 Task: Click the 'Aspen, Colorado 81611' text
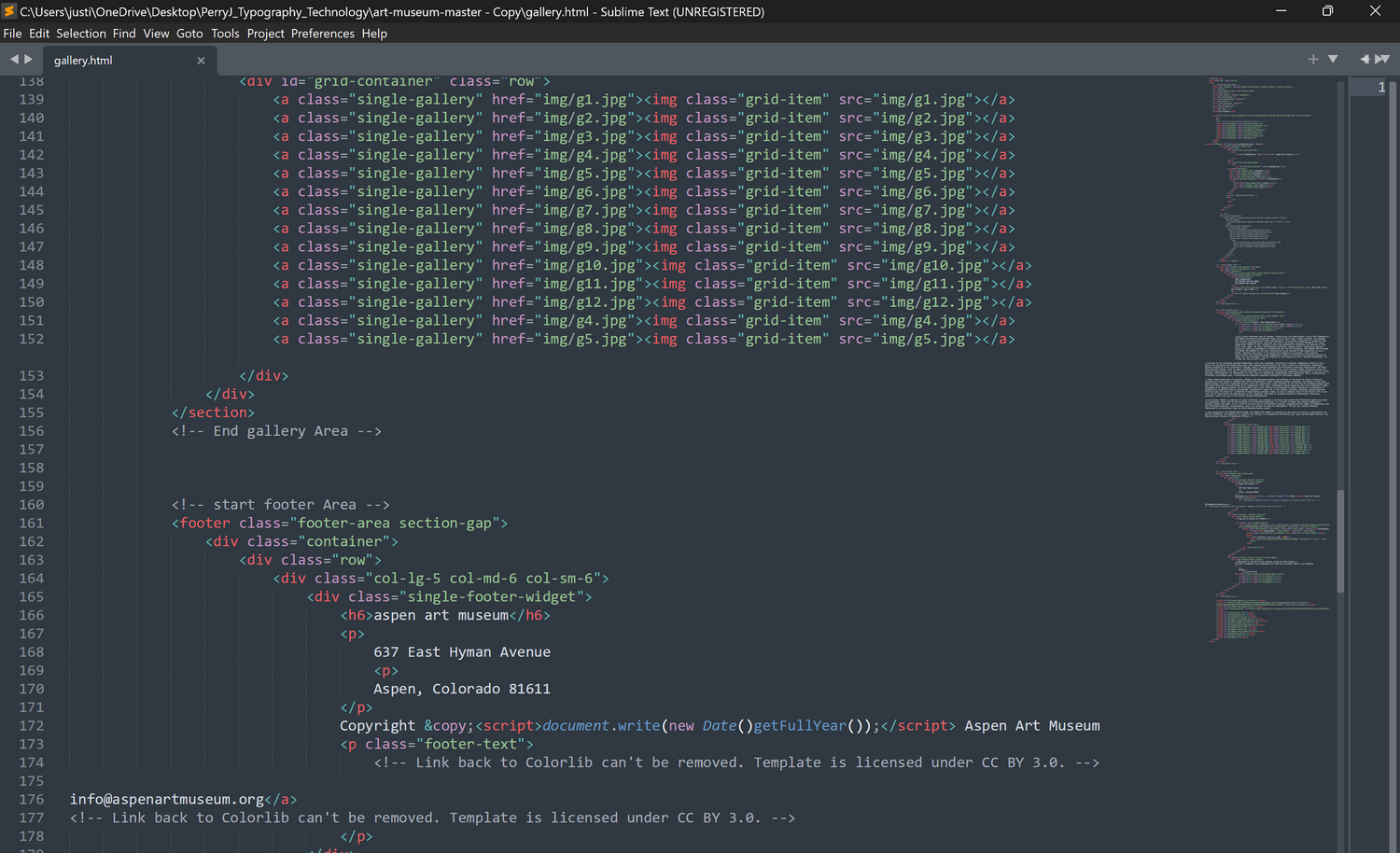click(462, 690)
